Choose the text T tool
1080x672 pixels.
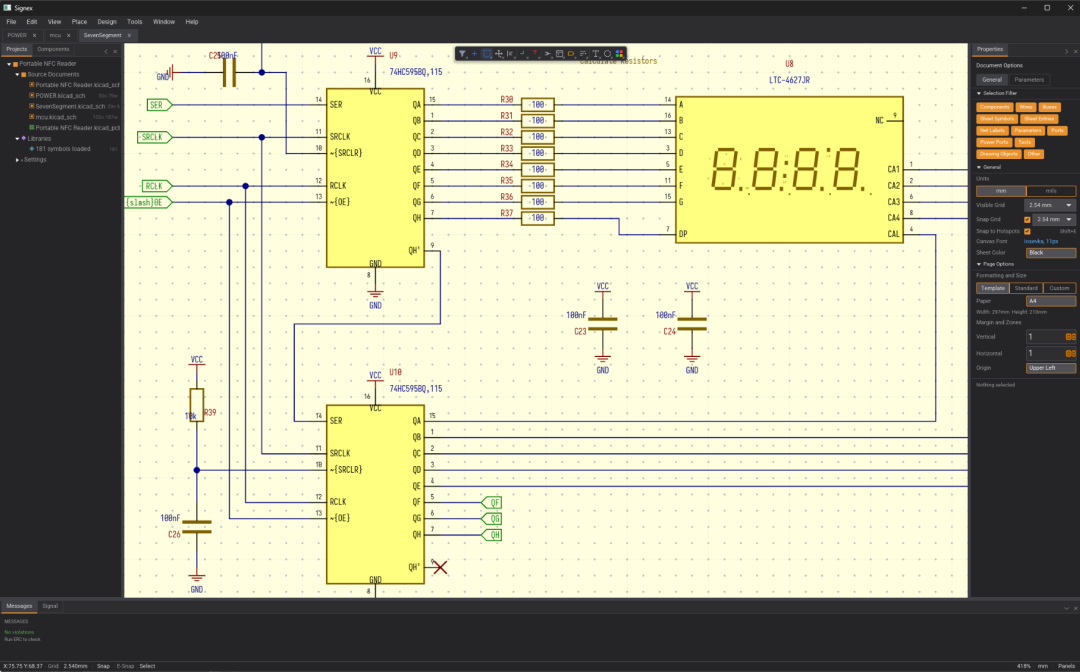pos(595,54)
